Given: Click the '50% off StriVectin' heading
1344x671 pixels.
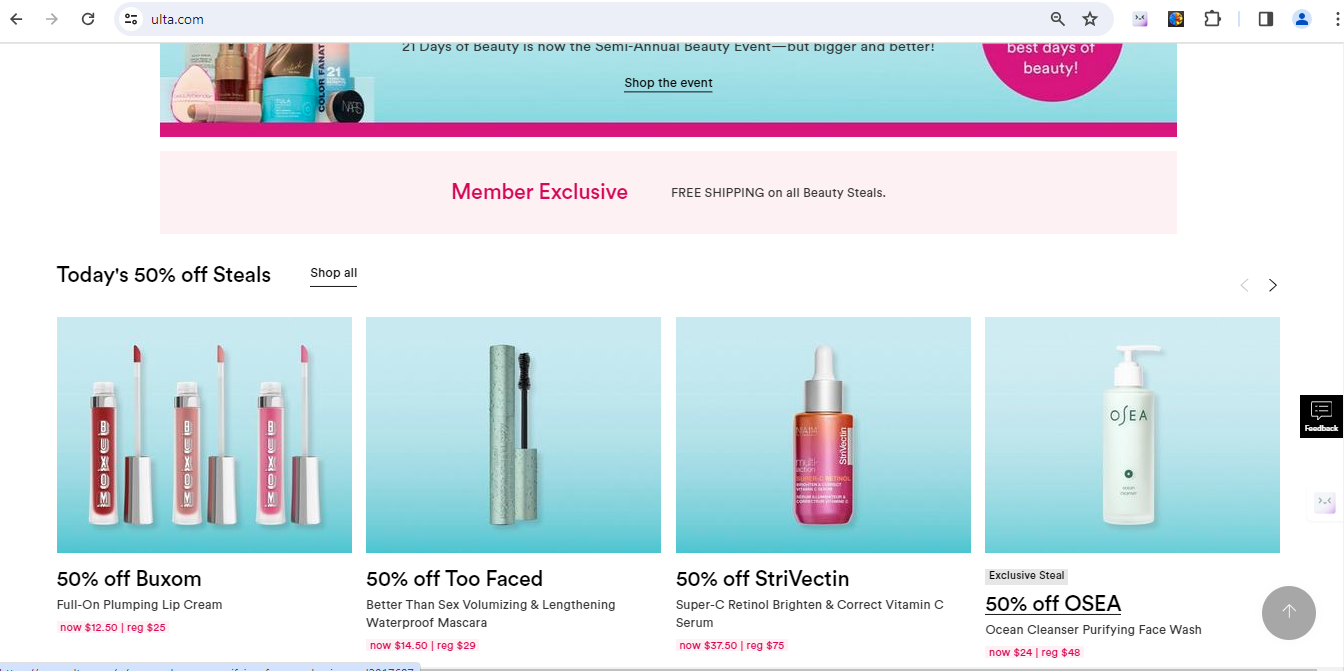Looking at the screenshot, I should tap(762, 579).
